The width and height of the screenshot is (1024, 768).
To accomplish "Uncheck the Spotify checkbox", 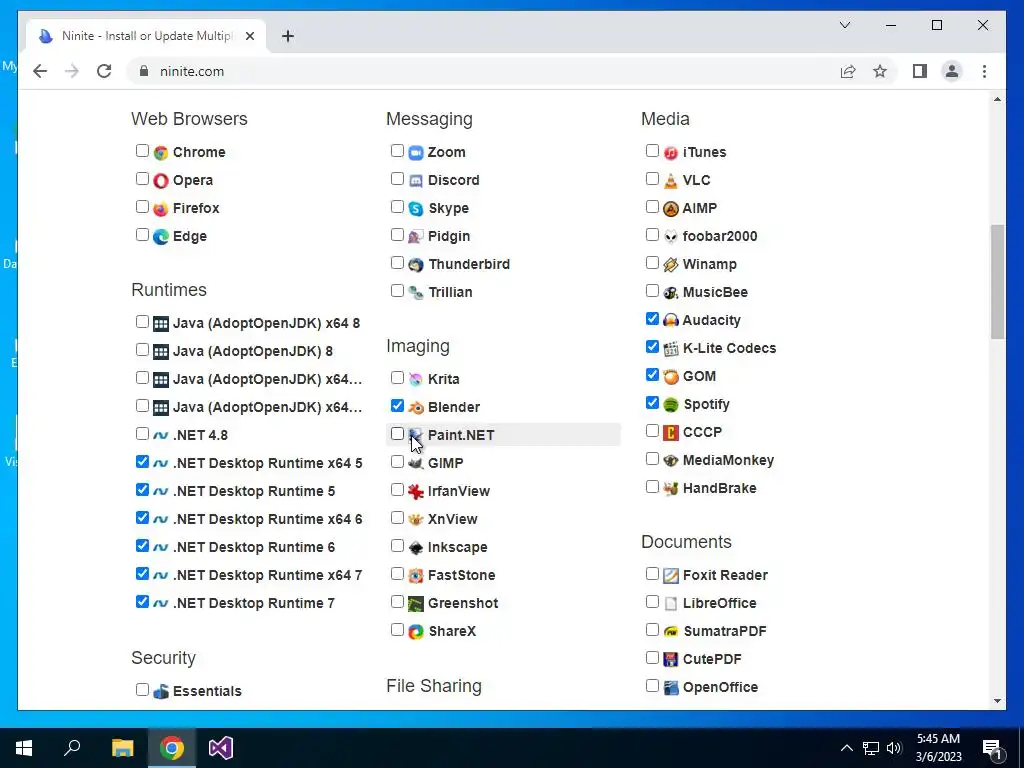I will click(x=652, y=403).
